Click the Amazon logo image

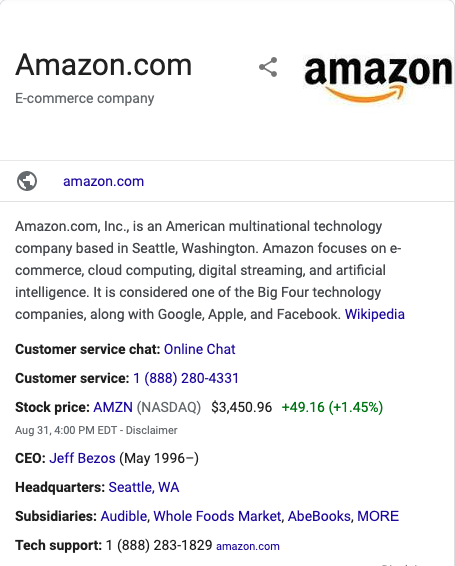[378, 79]
